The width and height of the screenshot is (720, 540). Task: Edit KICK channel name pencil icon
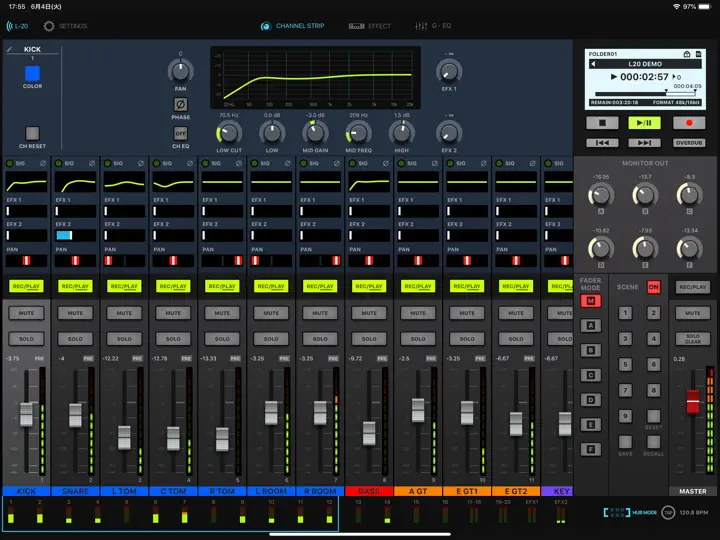pos(10,49)
